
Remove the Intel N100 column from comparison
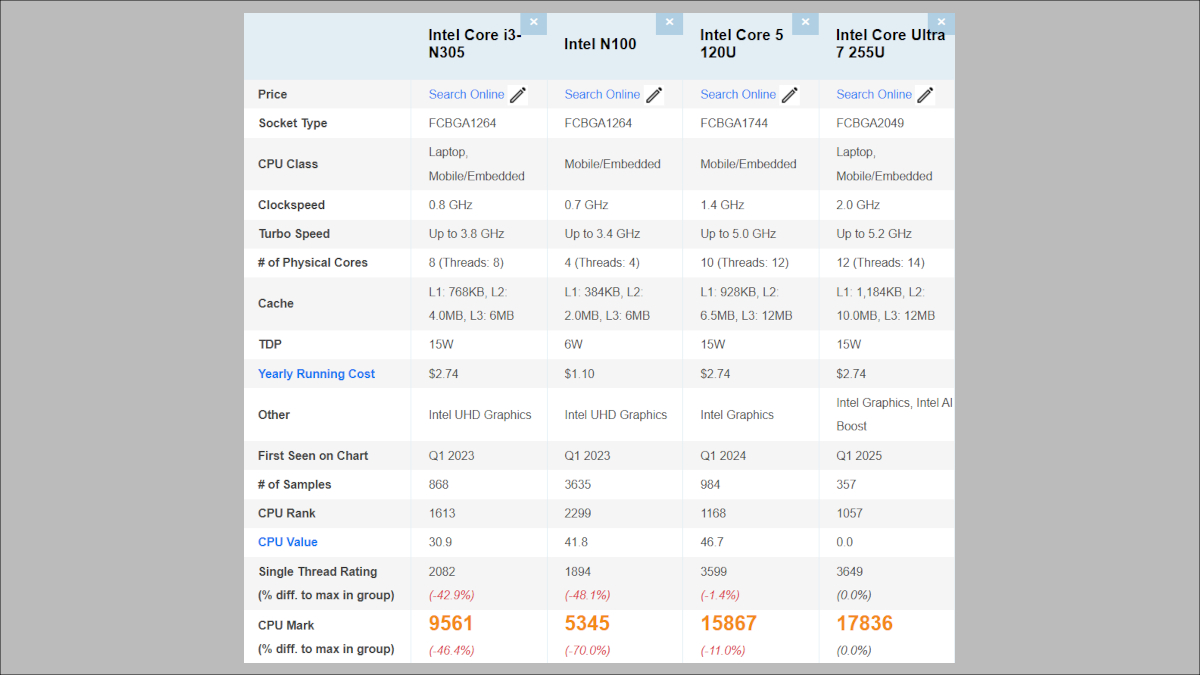(669, 22)
